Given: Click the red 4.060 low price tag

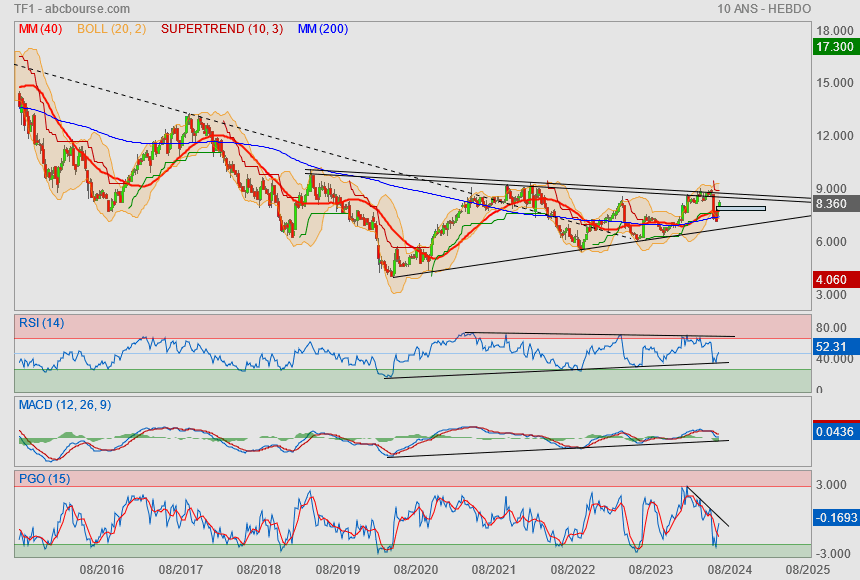Looking at the screenshot, I should (x=836, y=280).
